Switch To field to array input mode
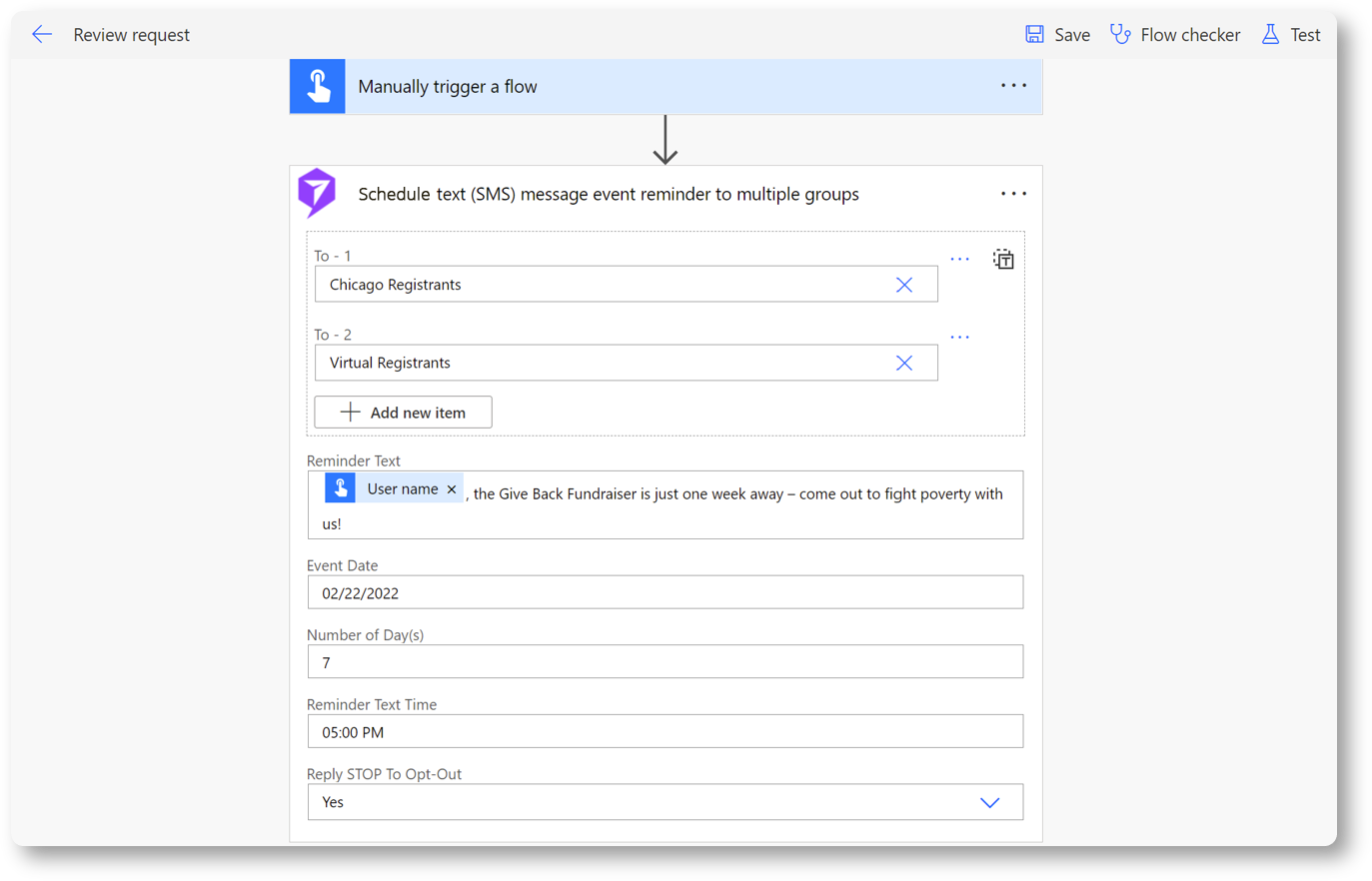This screenshot has height=881, width=1372. click(x=1003, y=260)
